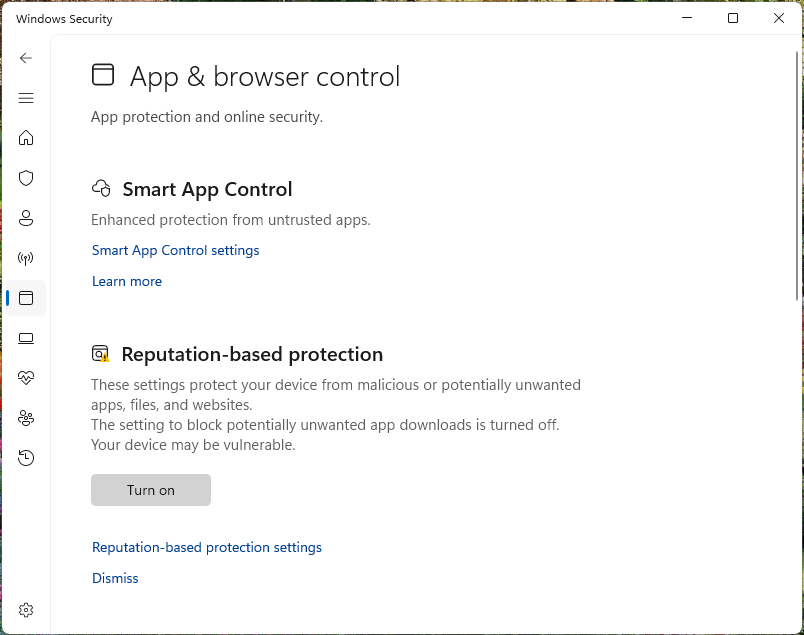
Task: Open Virus & threat protection shield icon
Action: (x=26, y=178)
